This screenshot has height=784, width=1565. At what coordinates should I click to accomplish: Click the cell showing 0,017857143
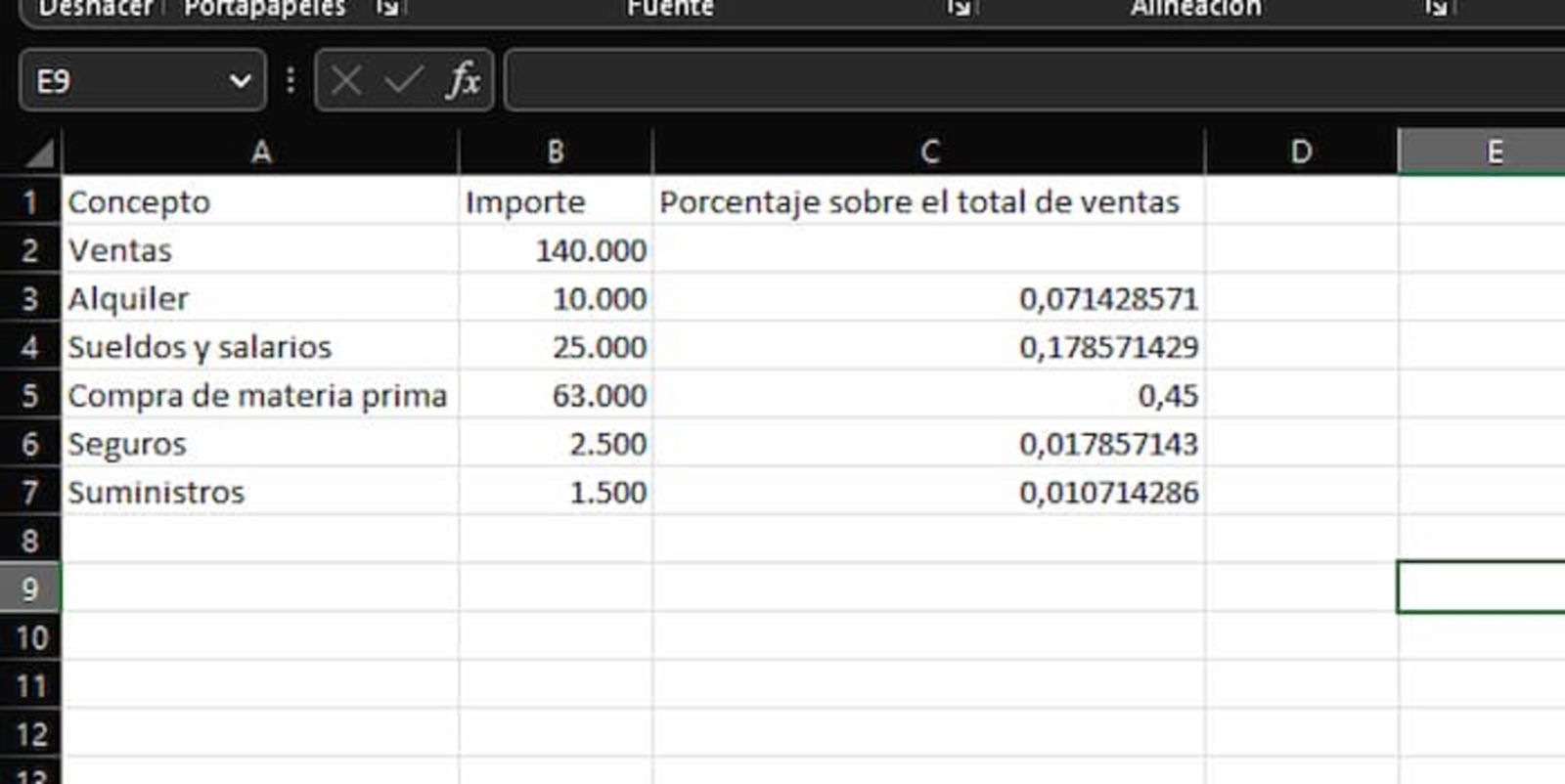(x=929, y=444)
